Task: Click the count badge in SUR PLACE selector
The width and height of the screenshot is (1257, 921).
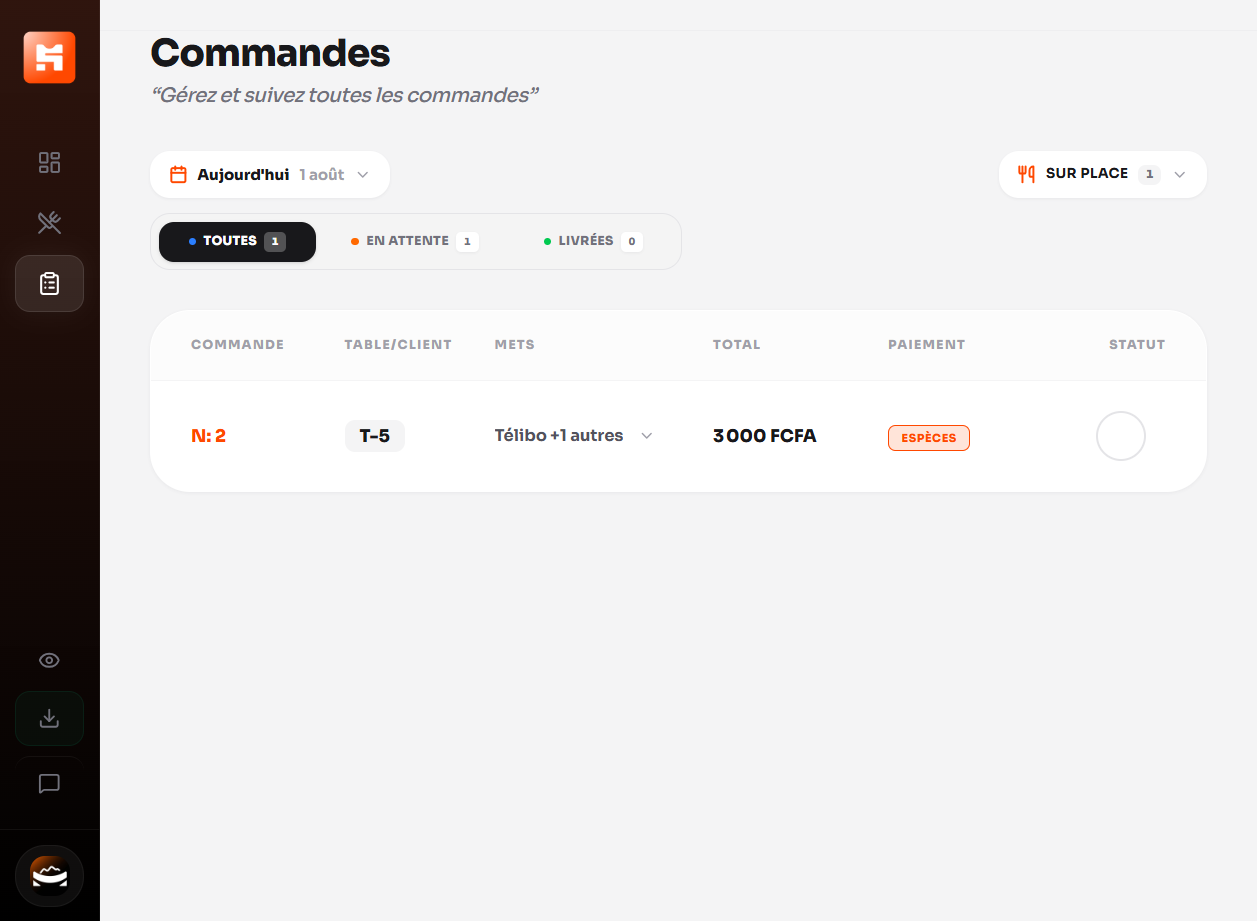Action: [1150, 174]
